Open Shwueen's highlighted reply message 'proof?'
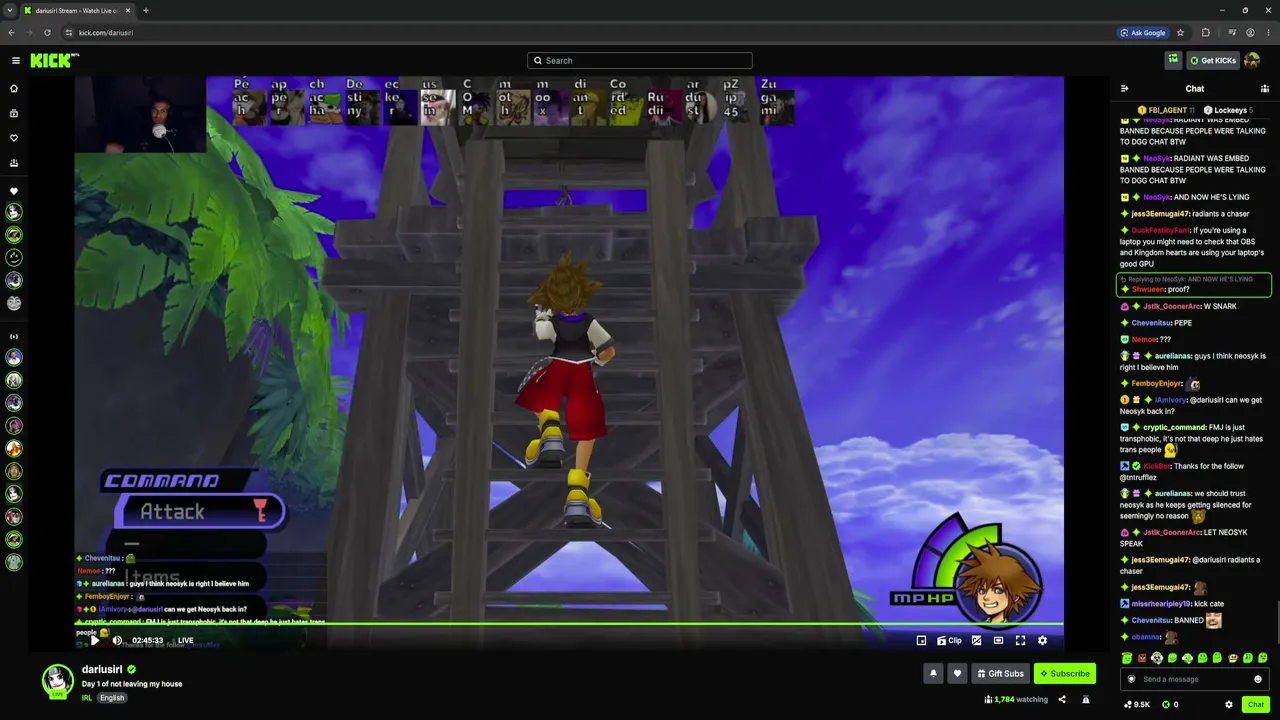1280x720 pixels. click(1194, 285)
